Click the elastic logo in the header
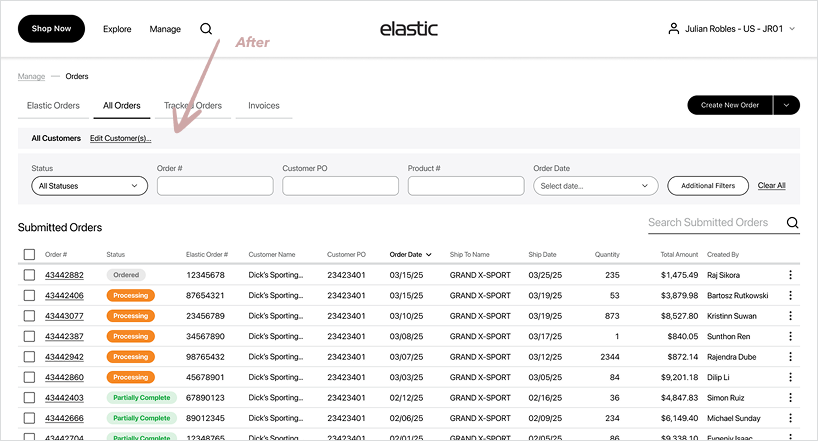The width and height of the screenshot is (818, 441). pos(408,29)
